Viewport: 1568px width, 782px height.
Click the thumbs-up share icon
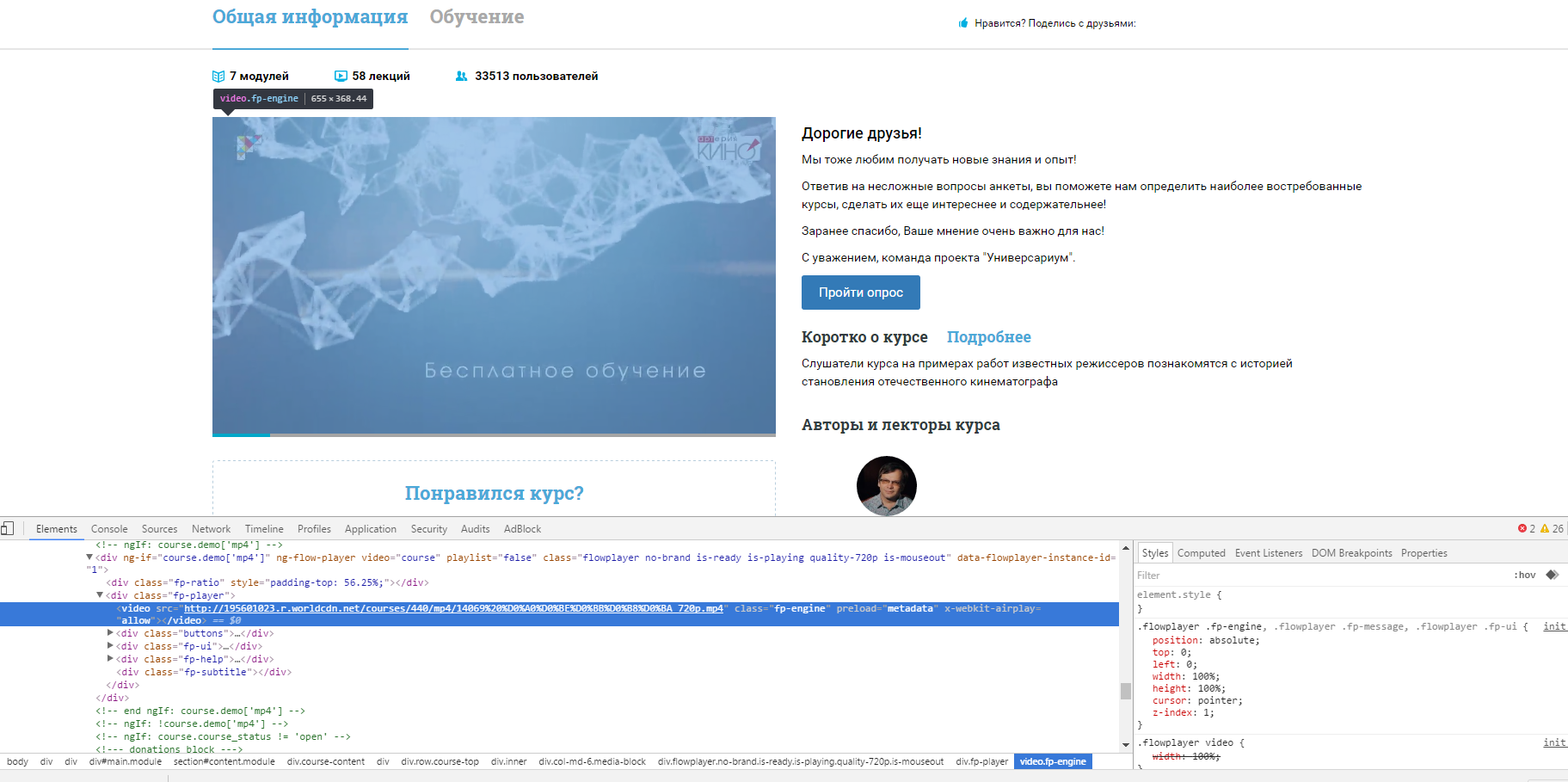point(963,23)
